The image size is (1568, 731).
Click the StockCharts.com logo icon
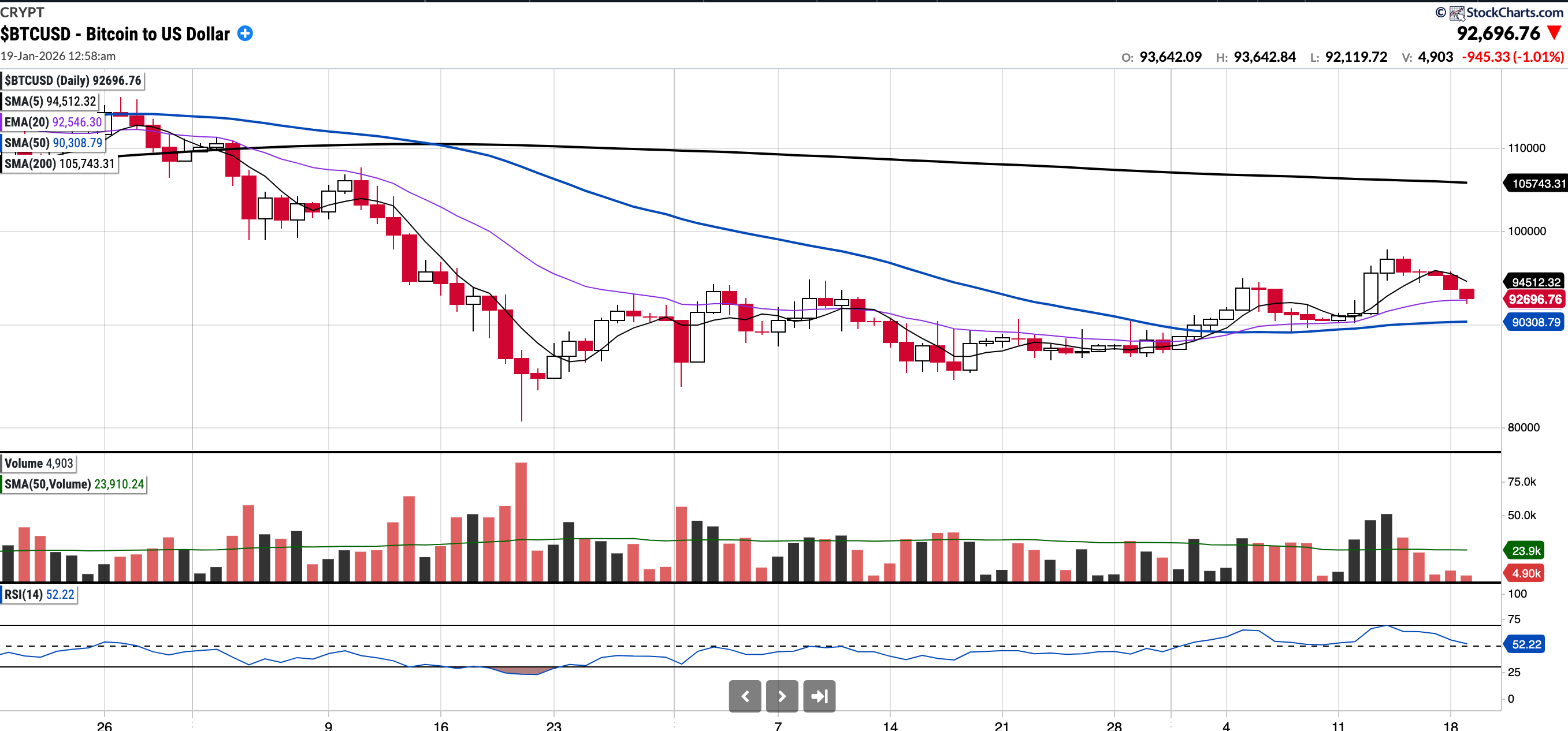pyautogui.click(x=1456, y=13)
